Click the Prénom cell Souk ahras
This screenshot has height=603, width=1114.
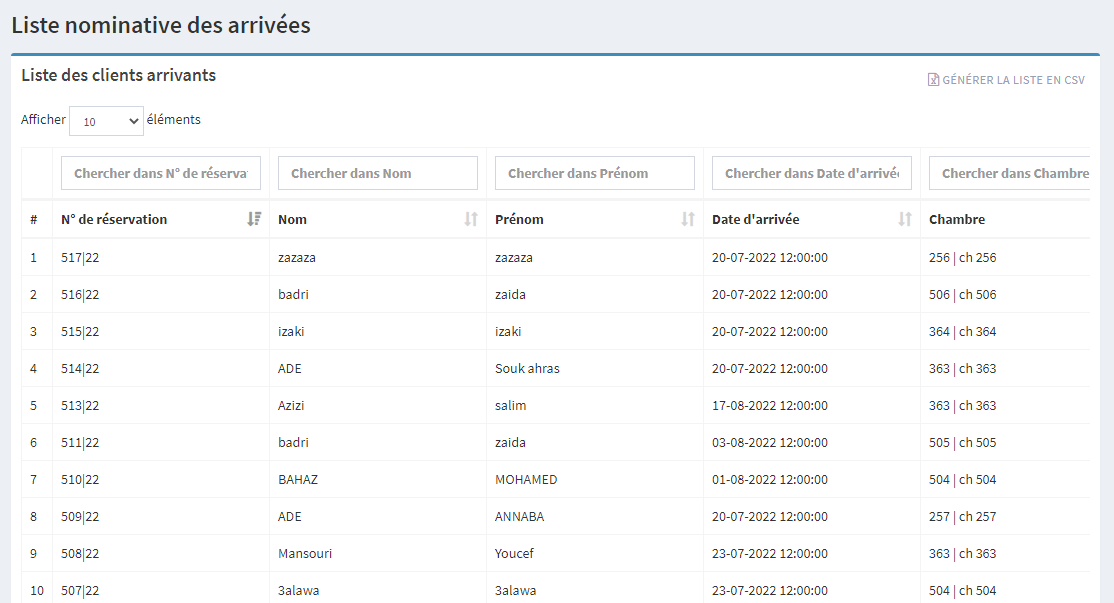pyautogui.click(x=527, y=368)
